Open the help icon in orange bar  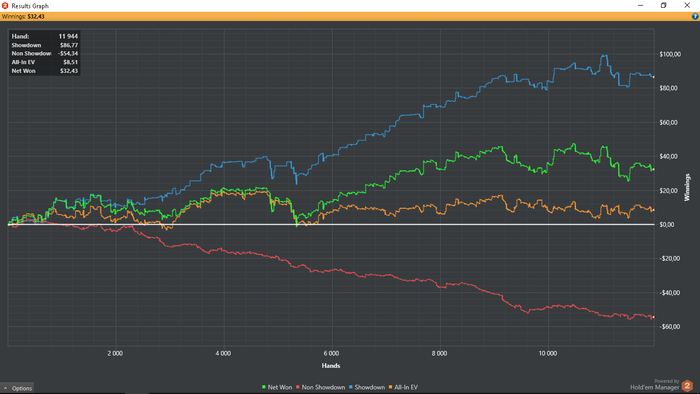pos(695,17)
